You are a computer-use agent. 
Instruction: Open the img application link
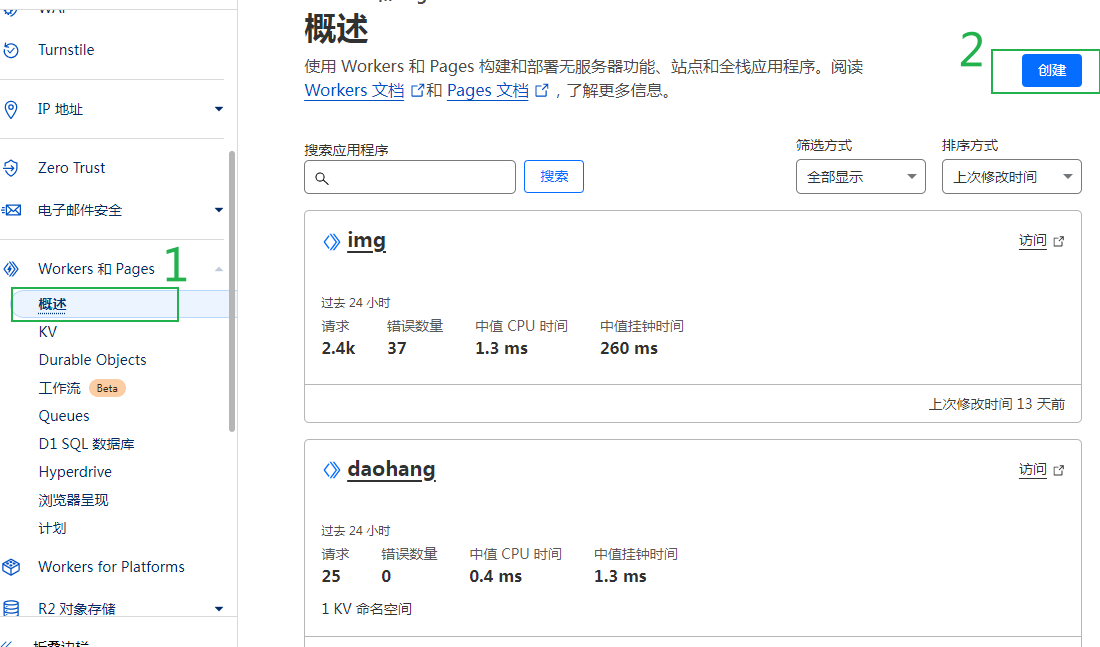click(x=366, y=241)
